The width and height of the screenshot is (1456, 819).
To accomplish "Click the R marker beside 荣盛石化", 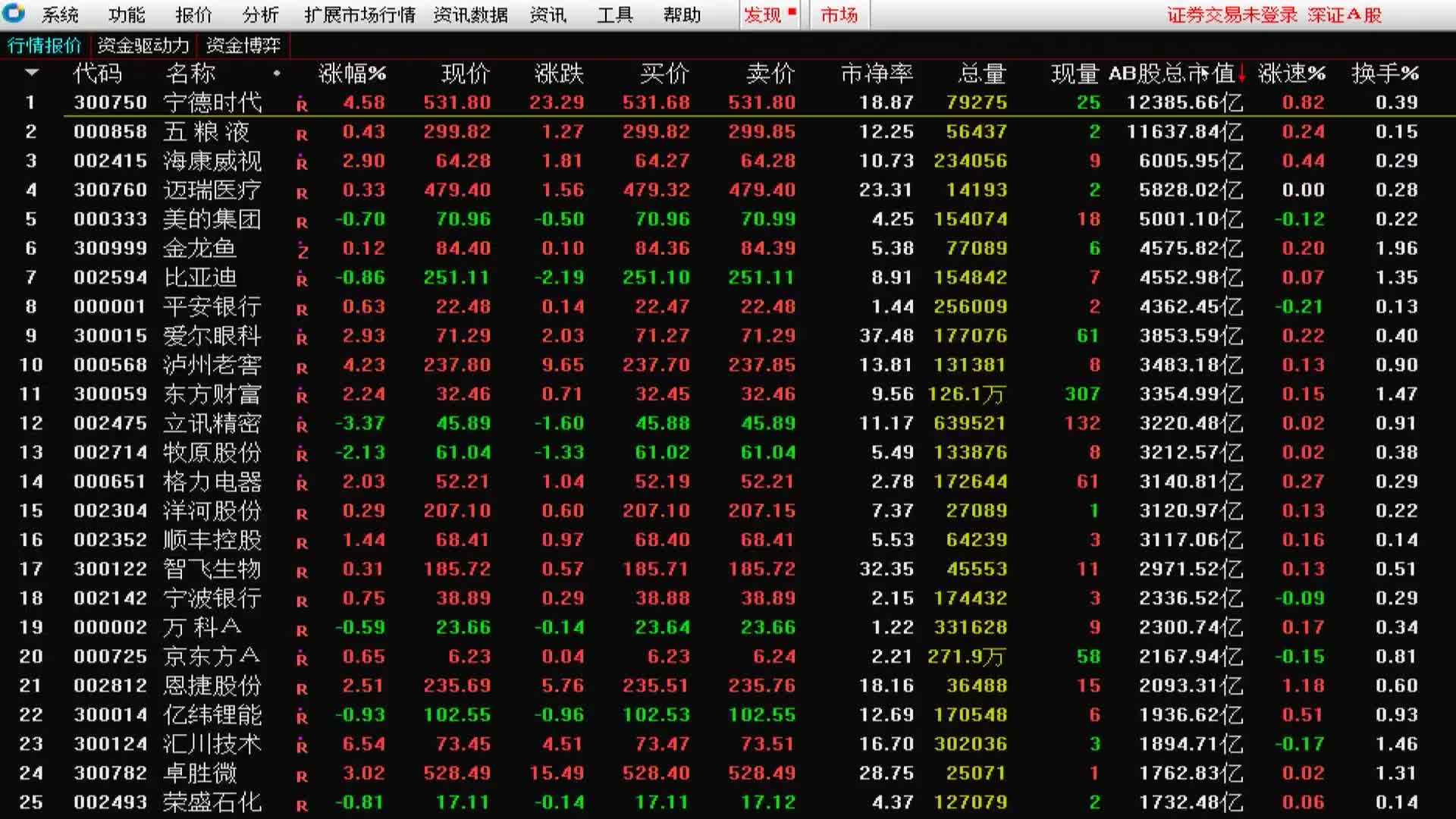I will [x=302, y=805].
